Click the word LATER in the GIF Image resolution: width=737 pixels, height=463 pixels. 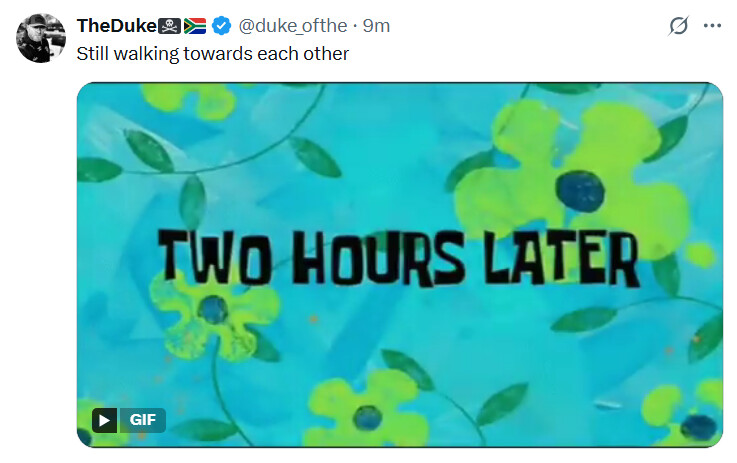[x=561, y=258]
